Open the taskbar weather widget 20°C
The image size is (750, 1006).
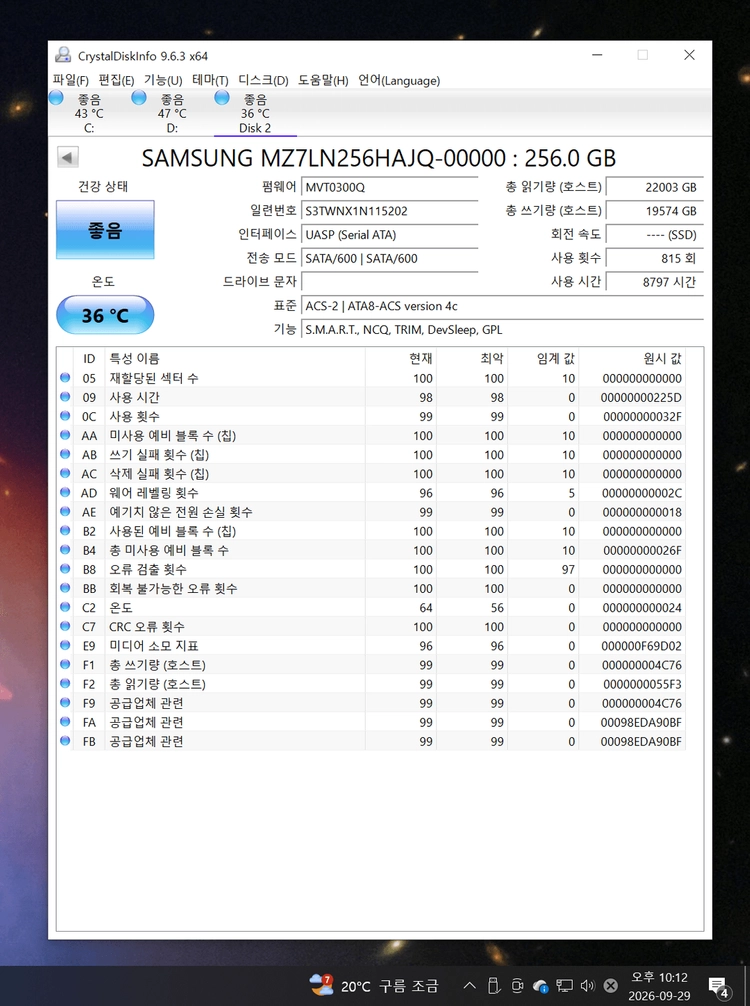pyautogui.click(x=373, y=985)
